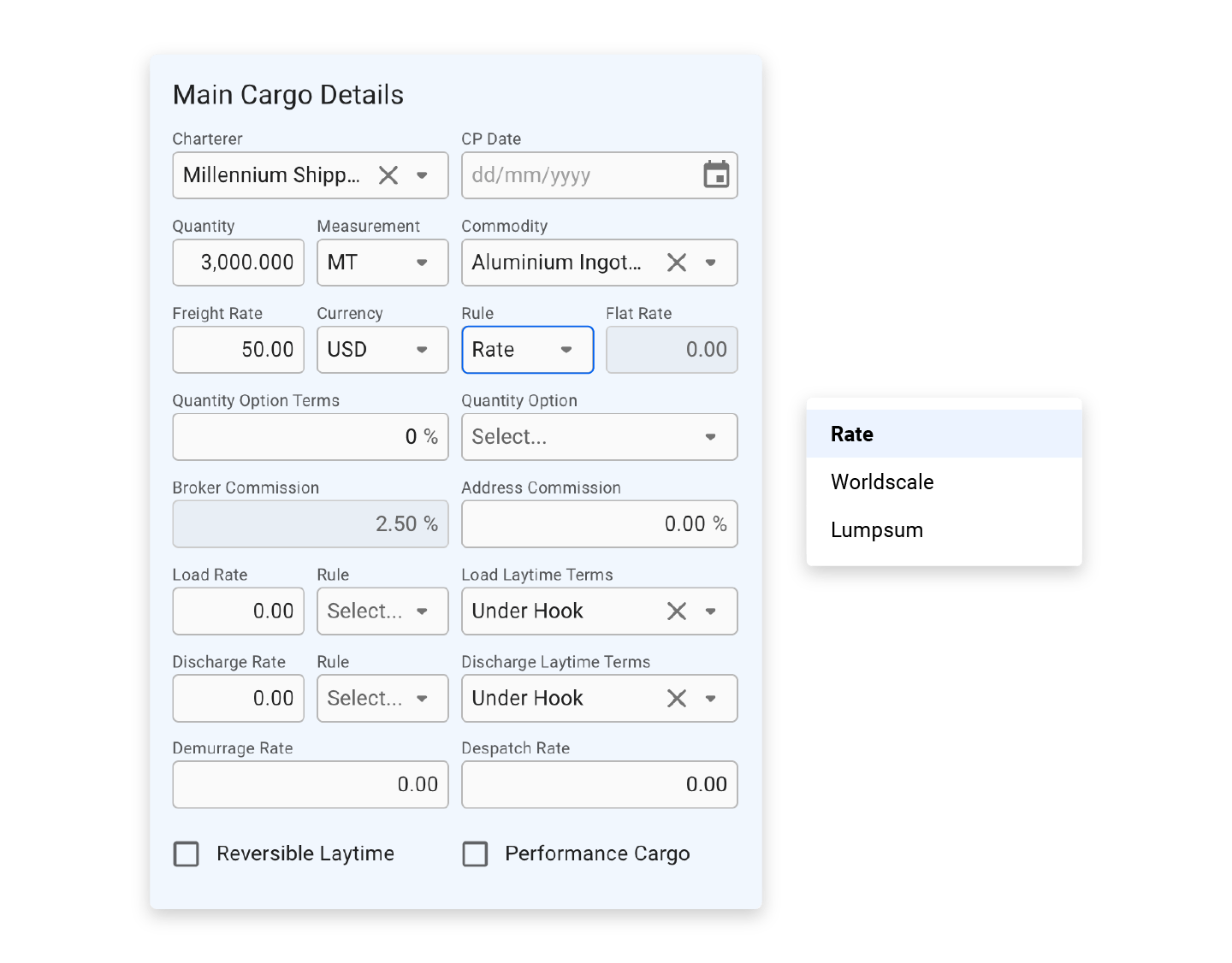
Task: Tick the Performance Cargo checkbox
Action: (475, 854)
